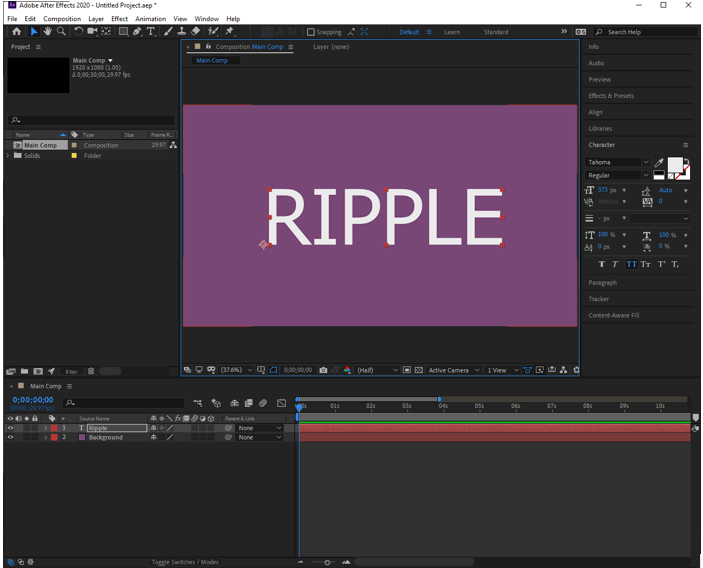Select the Hand tool

(47, 31)
